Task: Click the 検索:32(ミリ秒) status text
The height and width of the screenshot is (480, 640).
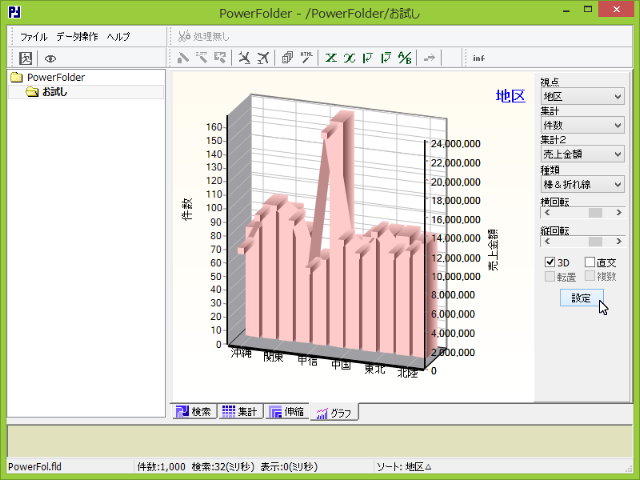Action: click(x=223, y=467)
